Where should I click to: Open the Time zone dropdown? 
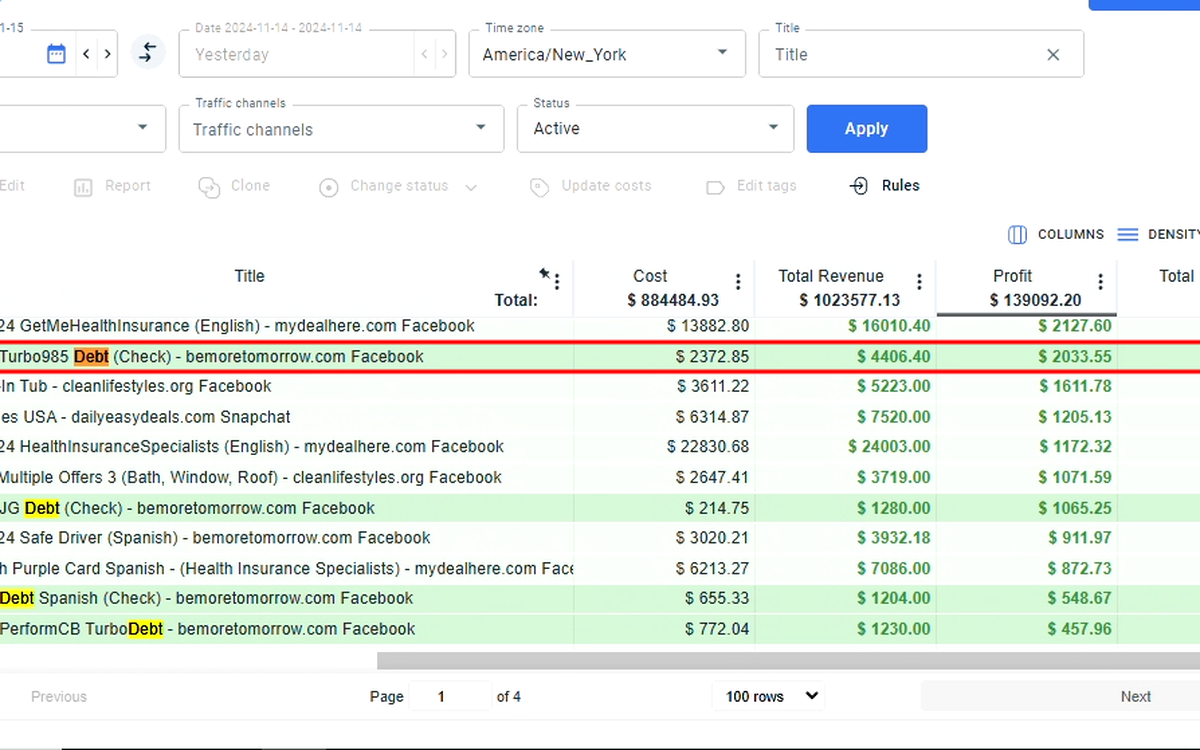click(x=607, y=54)
